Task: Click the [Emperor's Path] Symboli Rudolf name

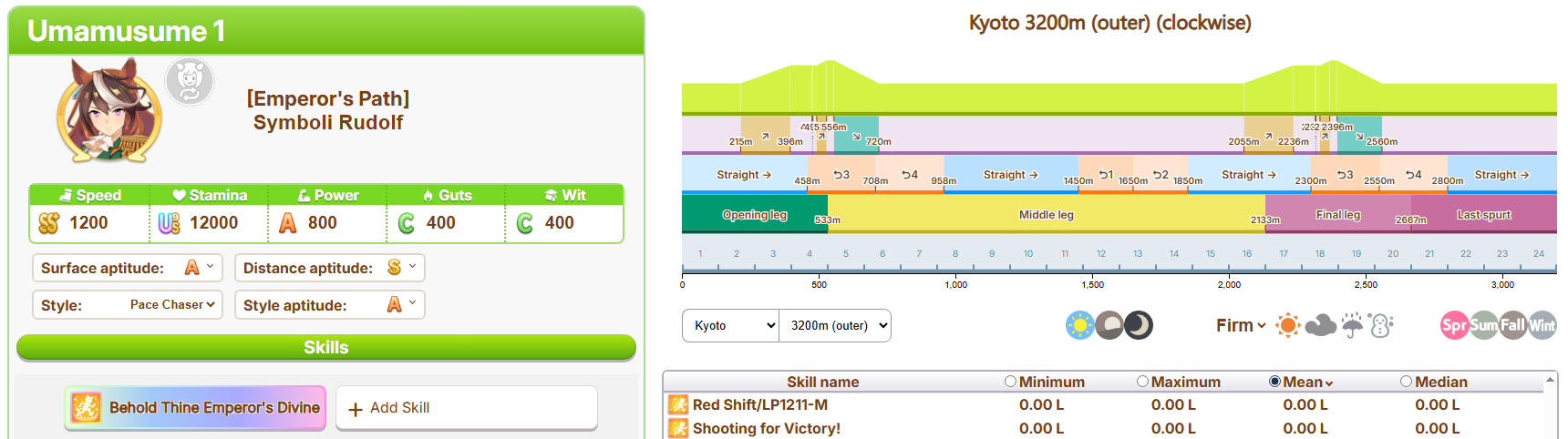Action: [328, 110]
